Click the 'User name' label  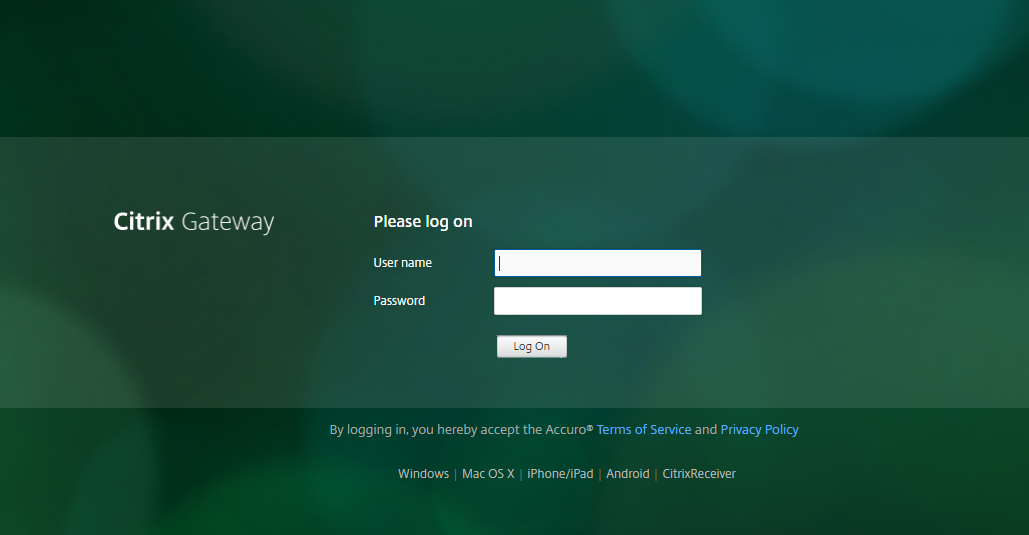pyautogui.click(x=402, y=263)
